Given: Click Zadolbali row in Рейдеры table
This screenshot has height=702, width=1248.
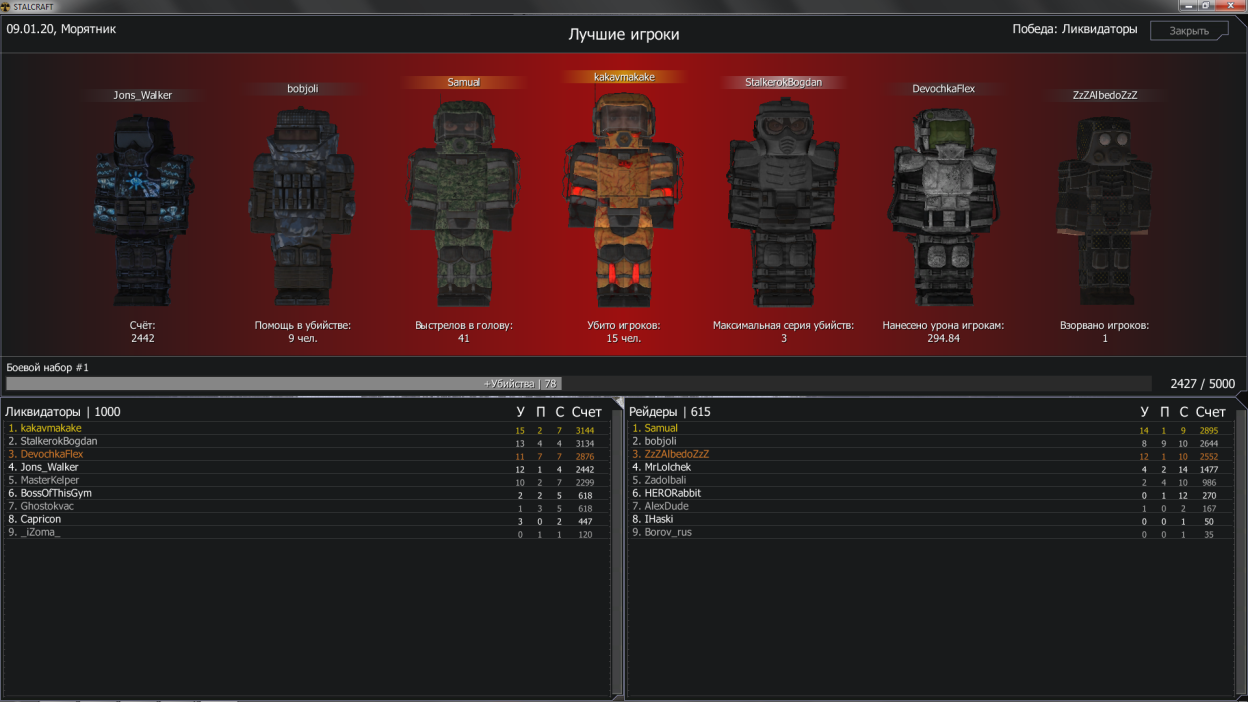Looking at the screenshot, I should point(930,480).
